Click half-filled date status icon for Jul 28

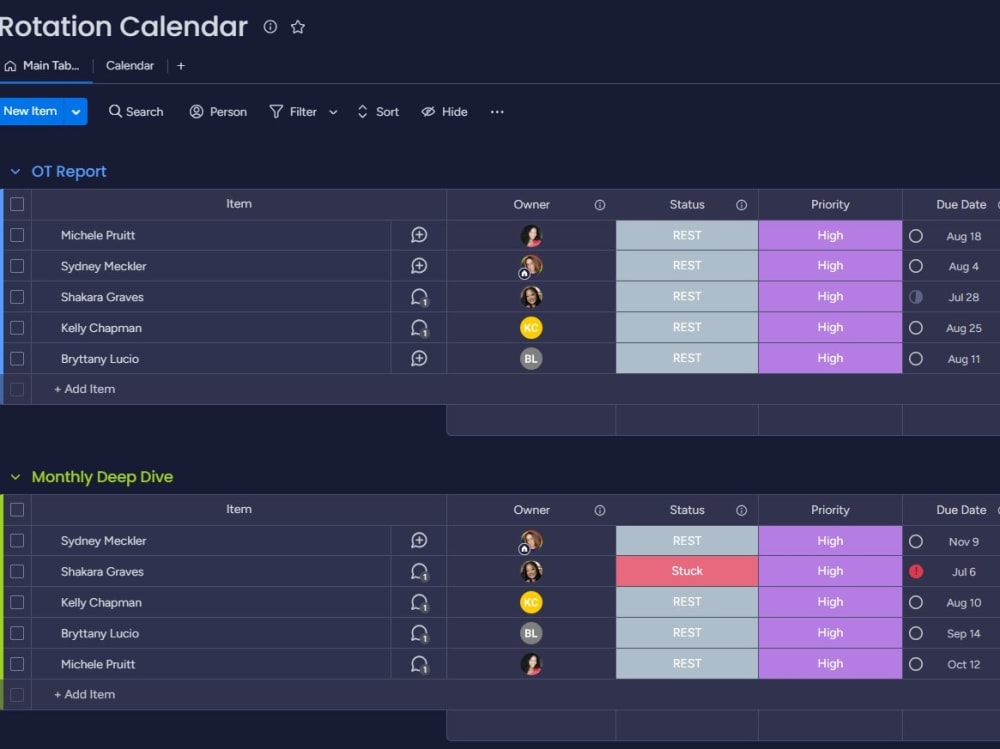[916, 297]
